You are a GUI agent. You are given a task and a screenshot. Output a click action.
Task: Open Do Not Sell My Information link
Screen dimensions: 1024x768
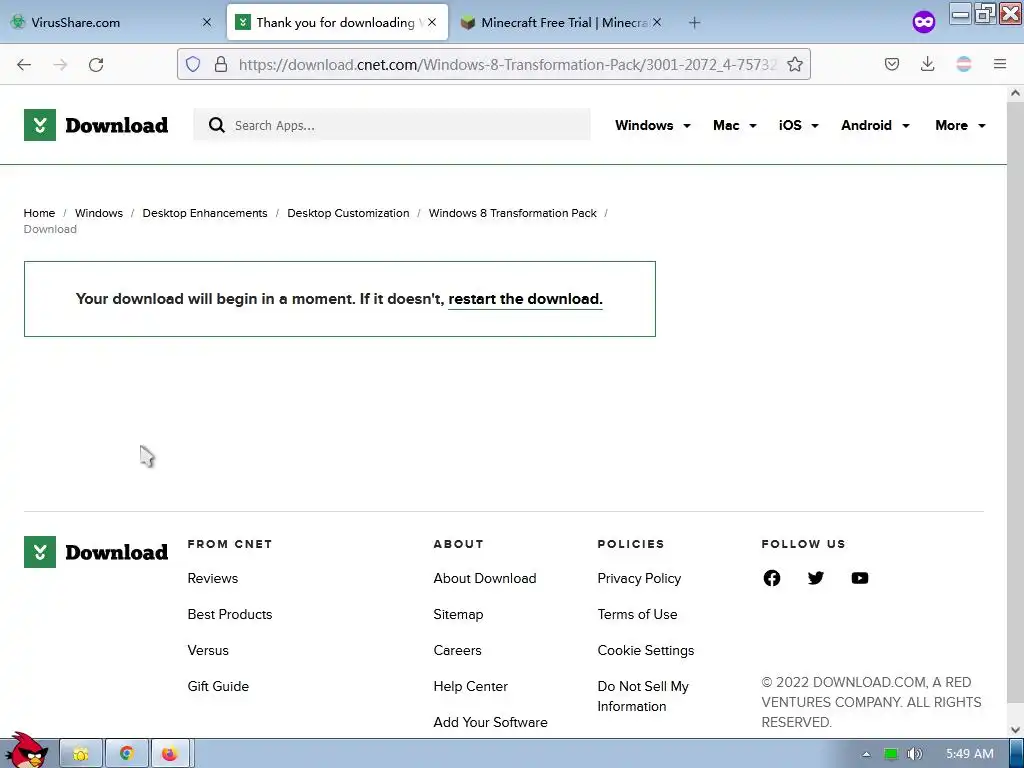tap(643, 696)
